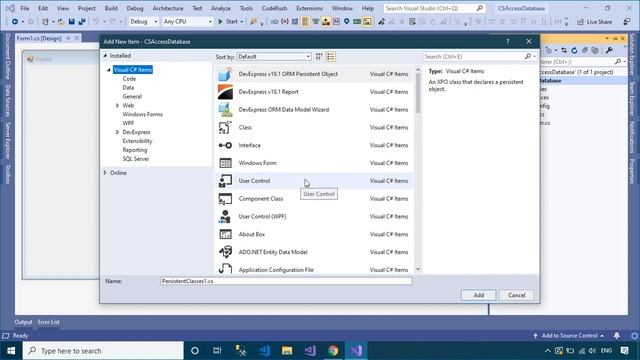Select the User Control (WPF) icon

225,216
